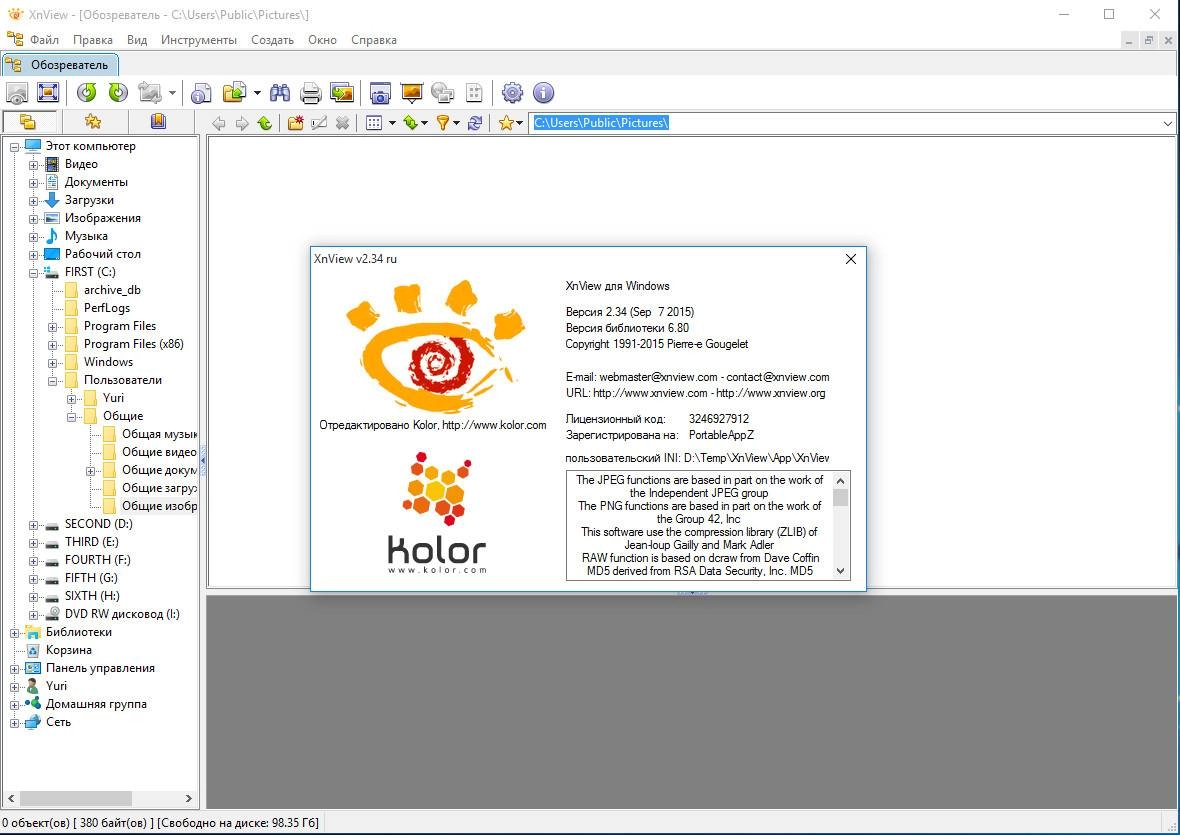The height and width of the screenshot is (835, 1180).
Task: Select DVD RW дисковод (I:) in tree
Action: (x=122, y=614)
